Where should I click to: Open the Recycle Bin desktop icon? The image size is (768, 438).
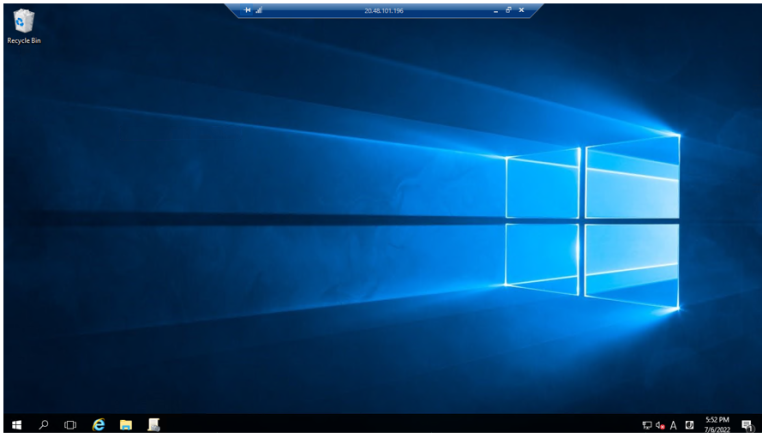pyautogui.click(x=23, y=24)
